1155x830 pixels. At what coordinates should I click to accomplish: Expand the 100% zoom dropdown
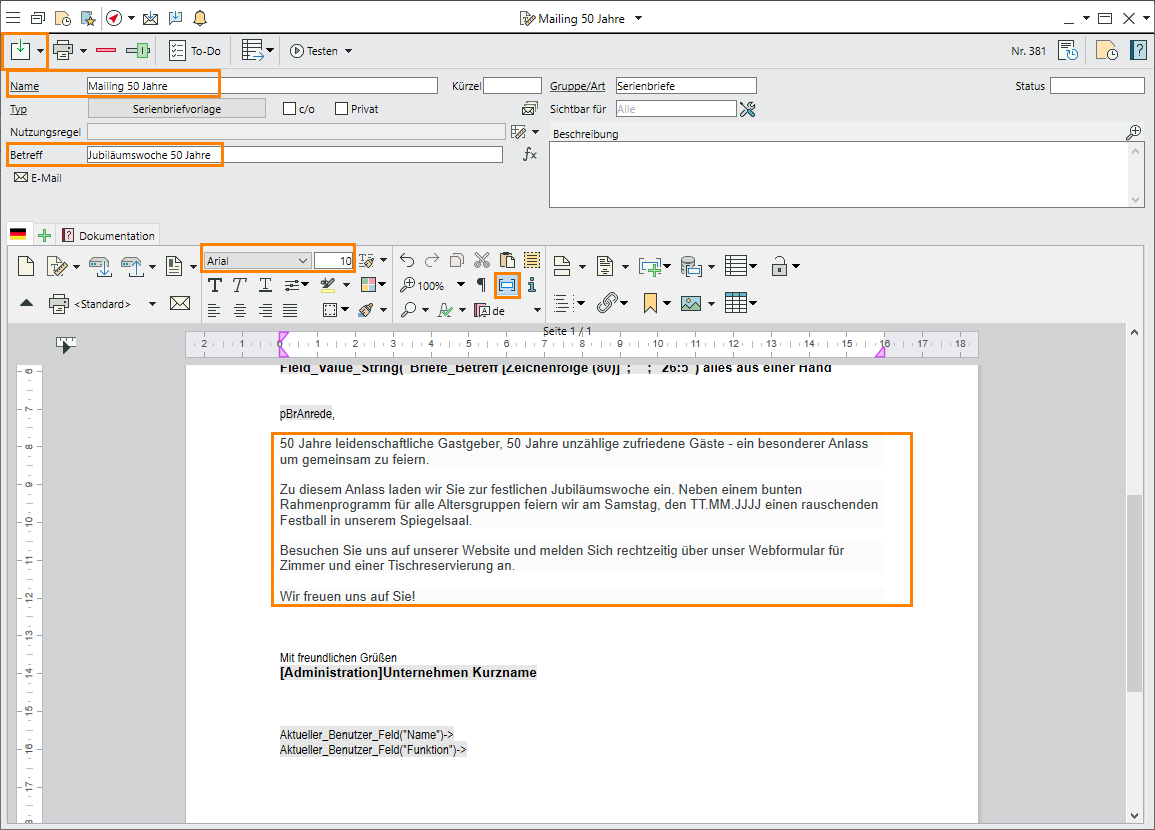tap(461, 285)
